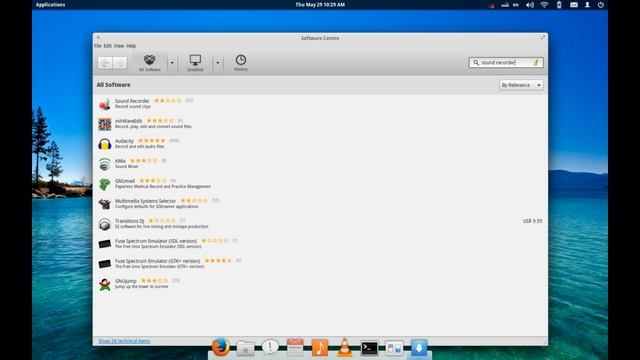Open the Calendar app from the dock

coord(295,347)
